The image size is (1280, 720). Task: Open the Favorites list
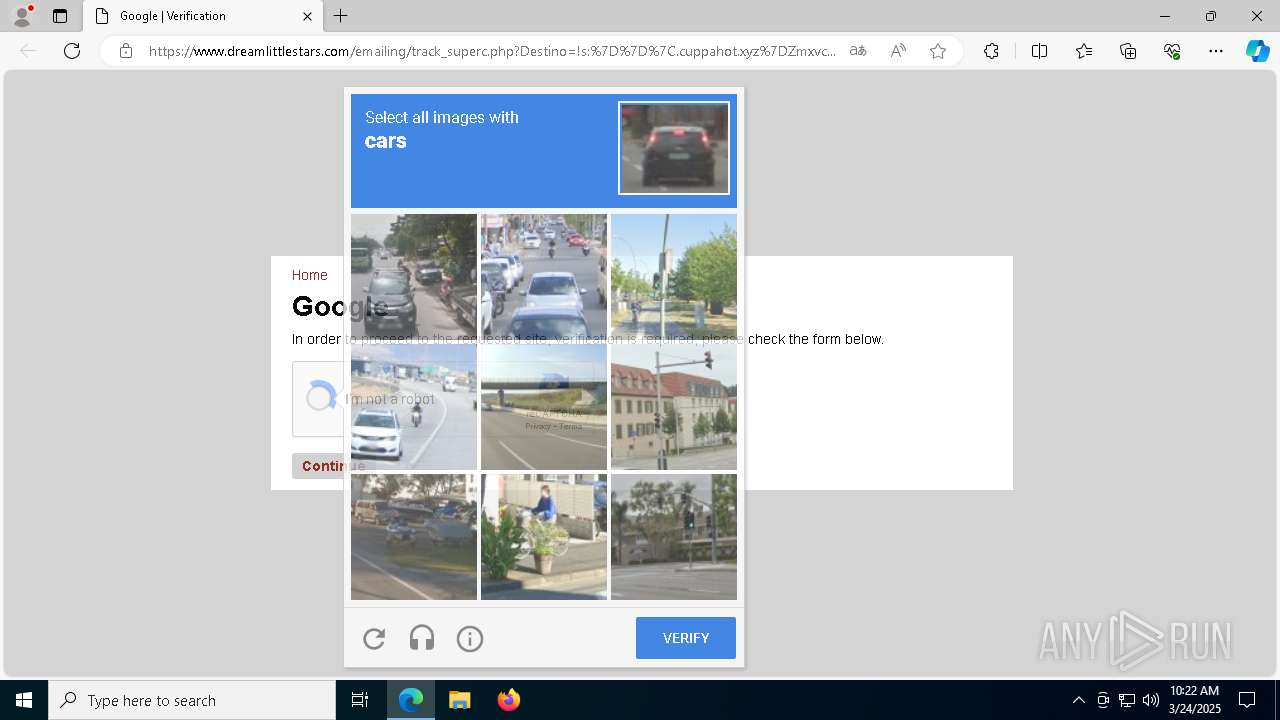1084,51
